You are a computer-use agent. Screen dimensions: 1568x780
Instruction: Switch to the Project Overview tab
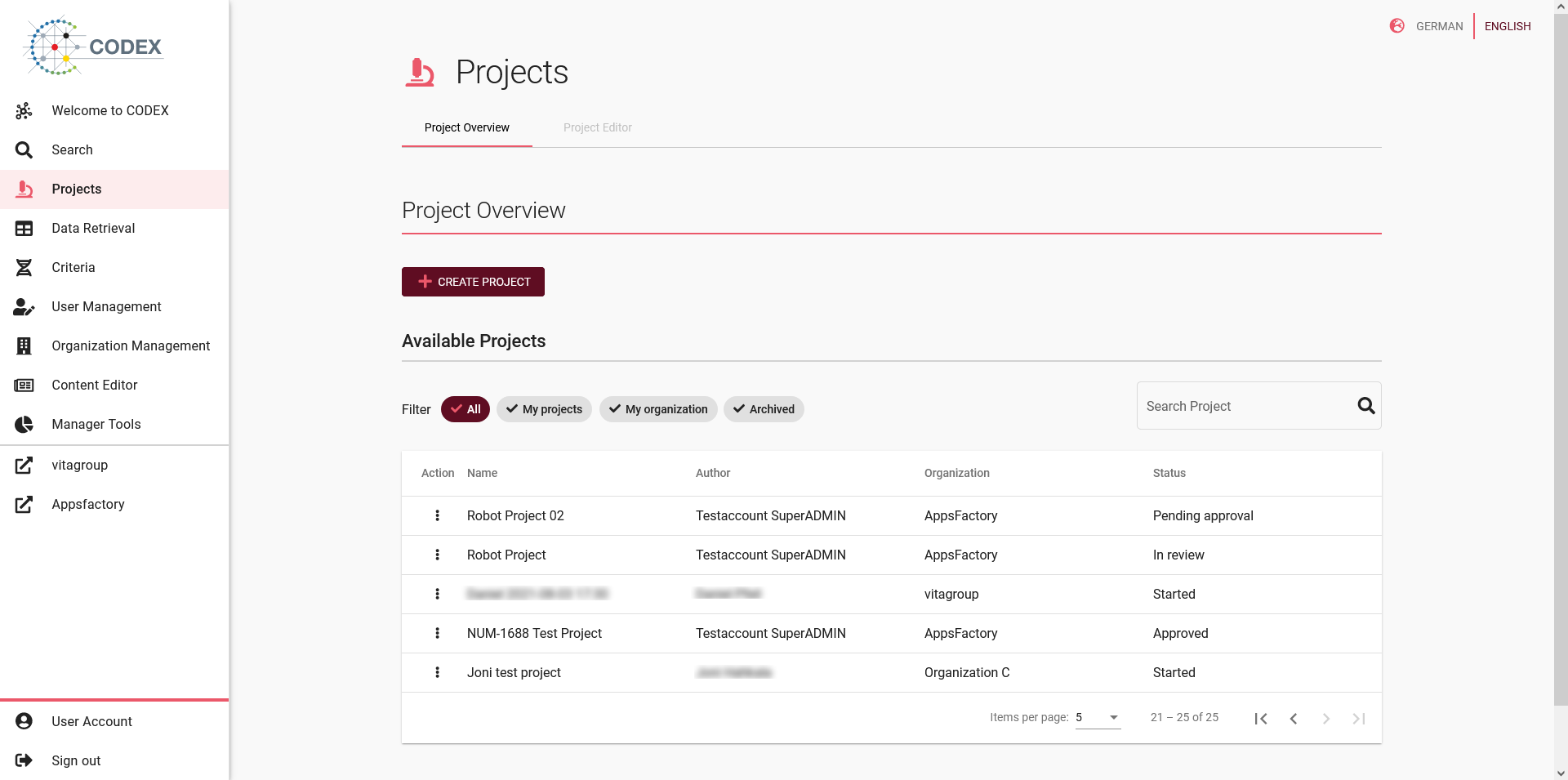tap(467, 127)
